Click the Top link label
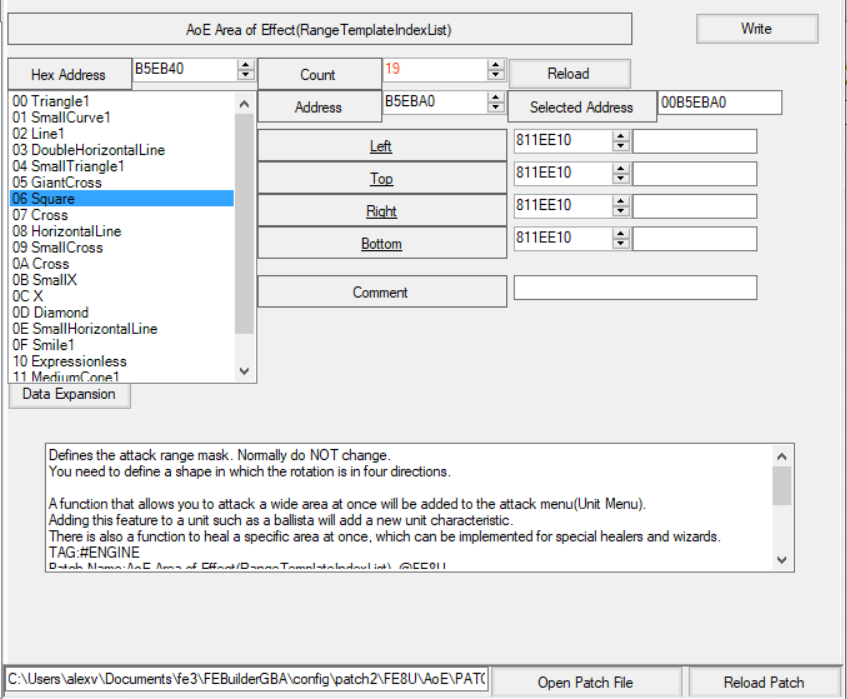This screenshot has height=699, width=847. tap(381, 179)
